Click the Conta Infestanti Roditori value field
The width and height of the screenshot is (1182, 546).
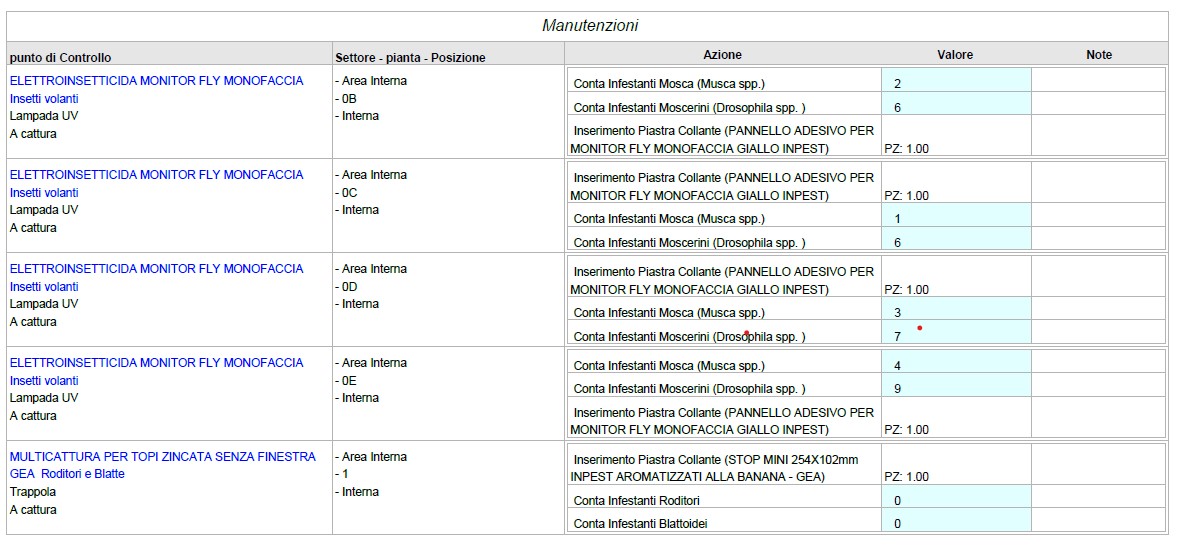(x=955, y=500)
